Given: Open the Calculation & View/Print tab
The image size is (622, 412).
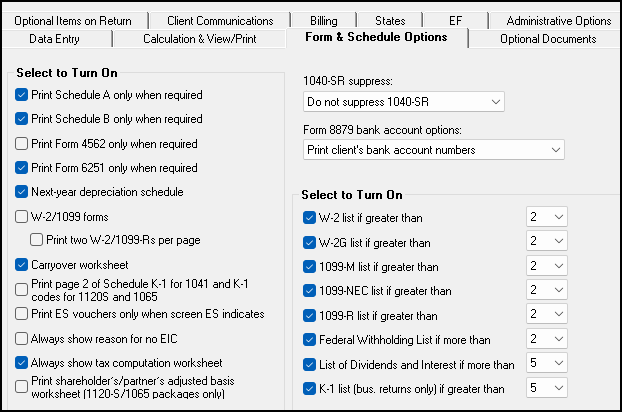Looking at the screenshot, I should pos(198,39).
